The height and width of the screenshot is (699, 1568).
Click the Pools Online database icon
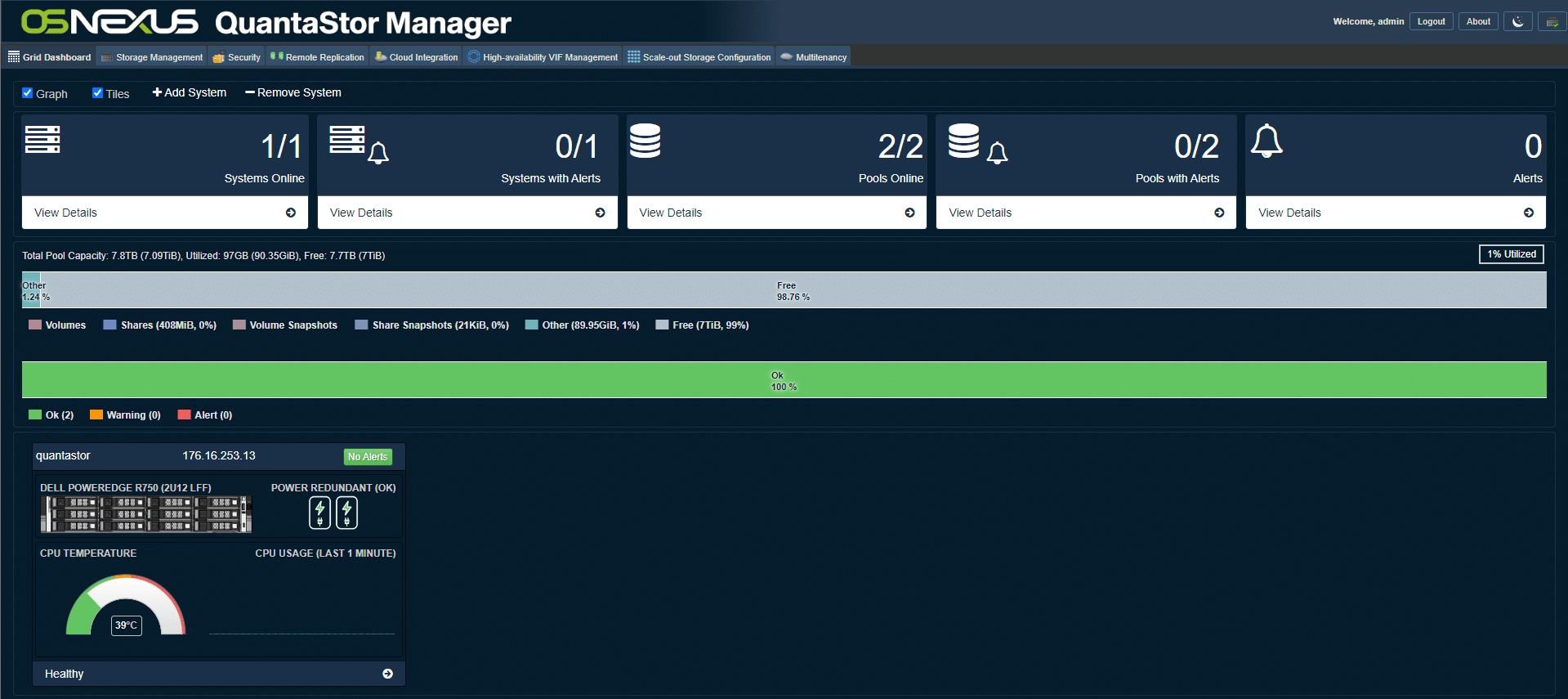(x=646, y=141)
